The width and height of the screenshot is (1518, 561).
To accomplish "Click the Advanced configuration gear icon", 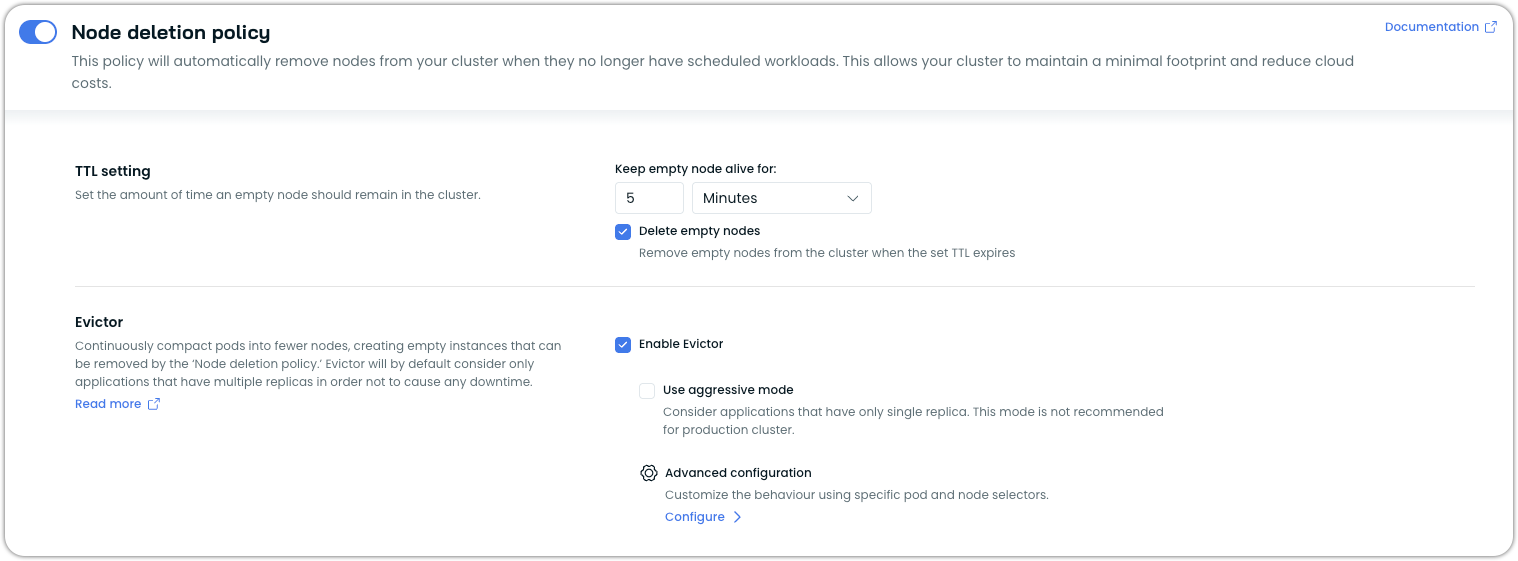I will 649,473.
